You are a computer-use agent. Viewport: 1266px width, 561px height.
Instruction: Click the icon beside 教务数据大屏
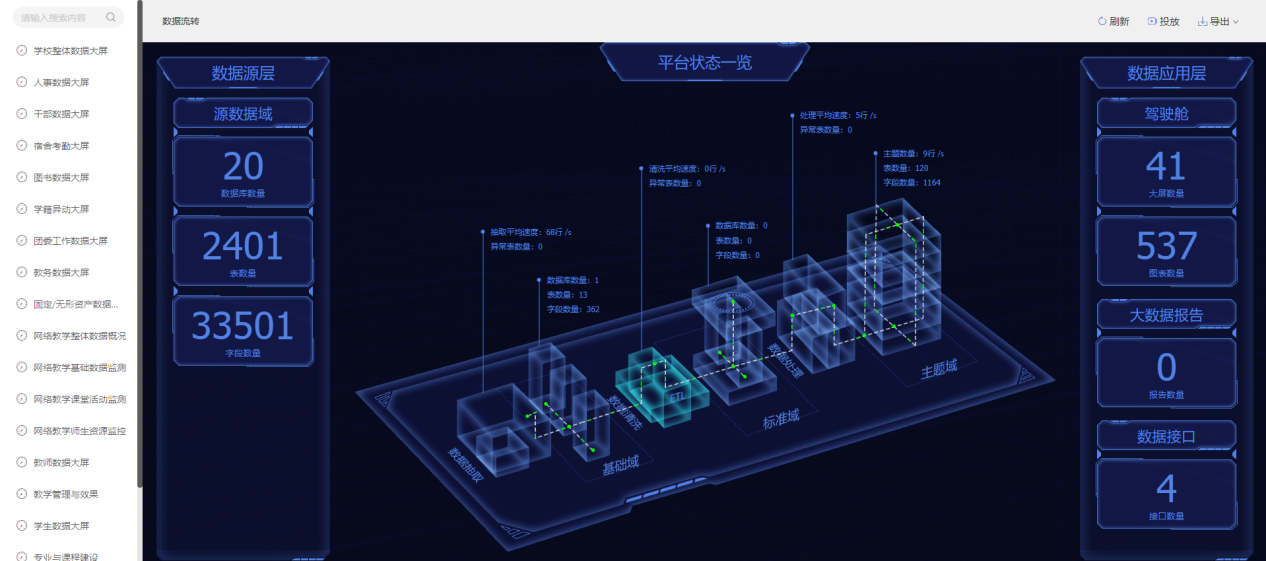click(x=22, y=272)
